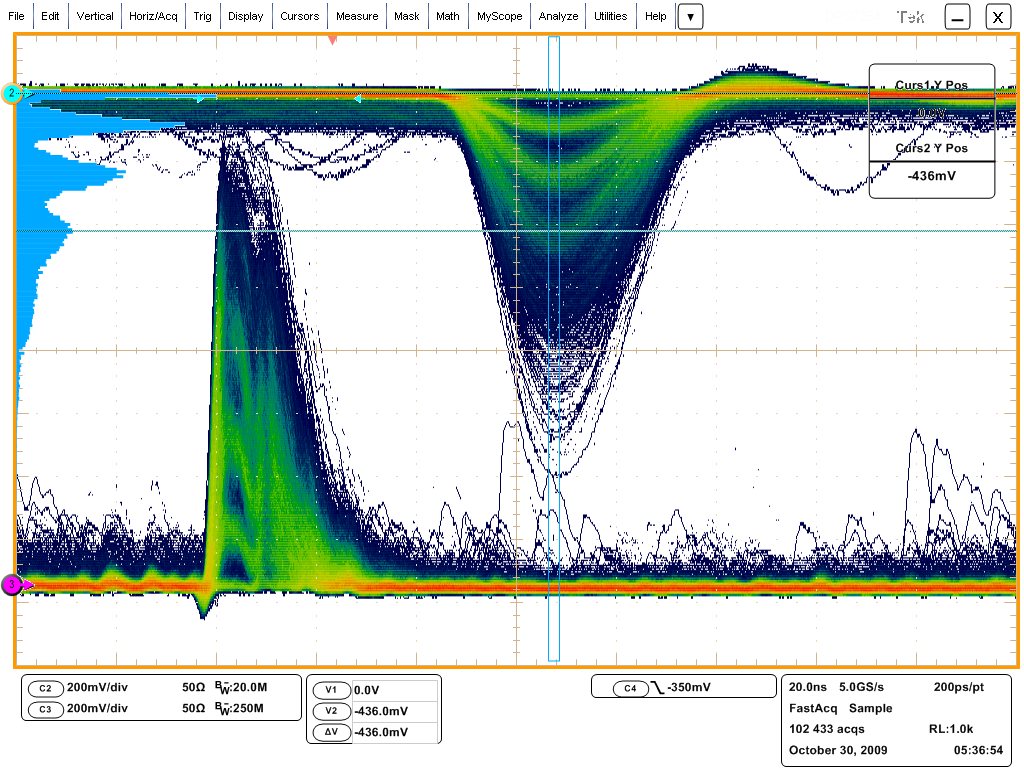
Task: Click the C4 trigger source badge
Action: [630, 688]
